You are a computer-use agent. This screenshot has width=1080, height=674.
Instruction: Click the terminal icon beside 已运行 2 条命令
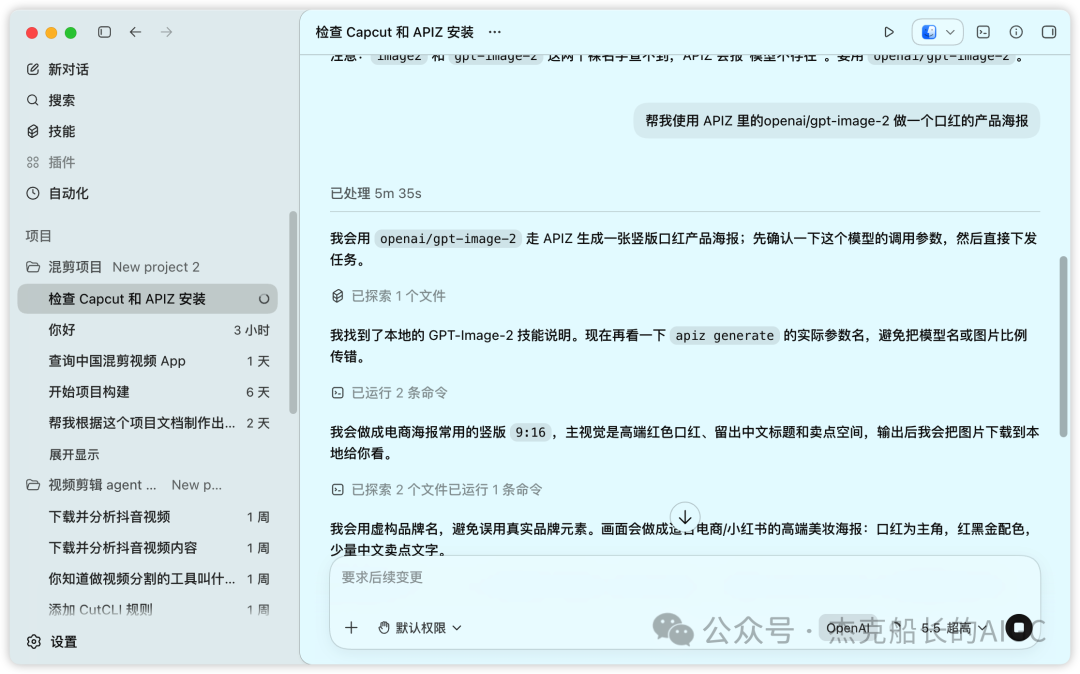(x=338, y=393)
